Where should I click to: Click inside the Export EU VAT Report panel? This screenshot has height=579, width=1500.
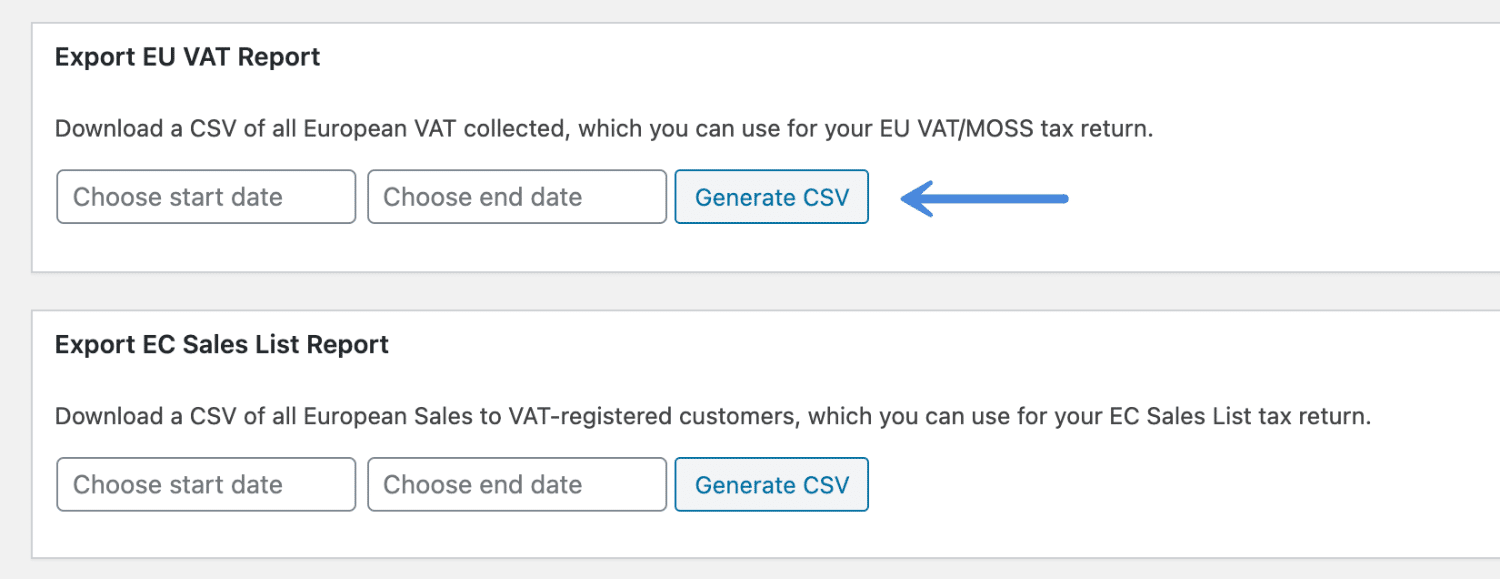[1200, 140]
